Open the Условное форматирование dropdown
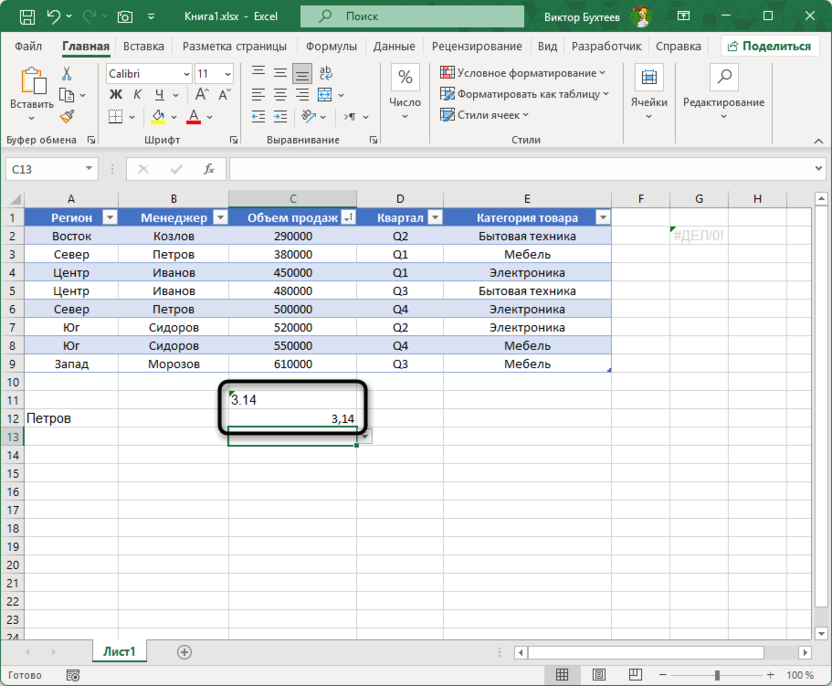The height and width of the screenshot is (686, 832). pyautogui.click(x=523, y=73)
